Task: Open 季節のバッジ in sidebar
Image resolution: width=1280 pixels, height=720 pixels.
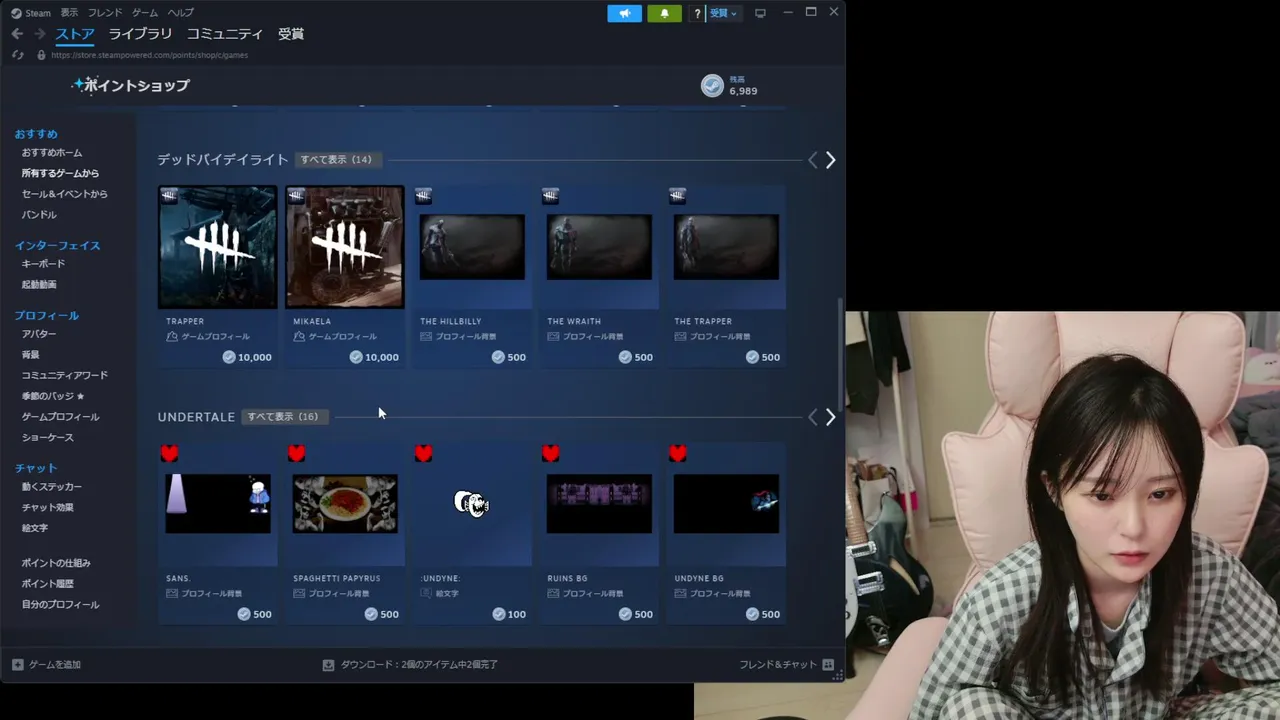Action: click(x=53, y=396)
